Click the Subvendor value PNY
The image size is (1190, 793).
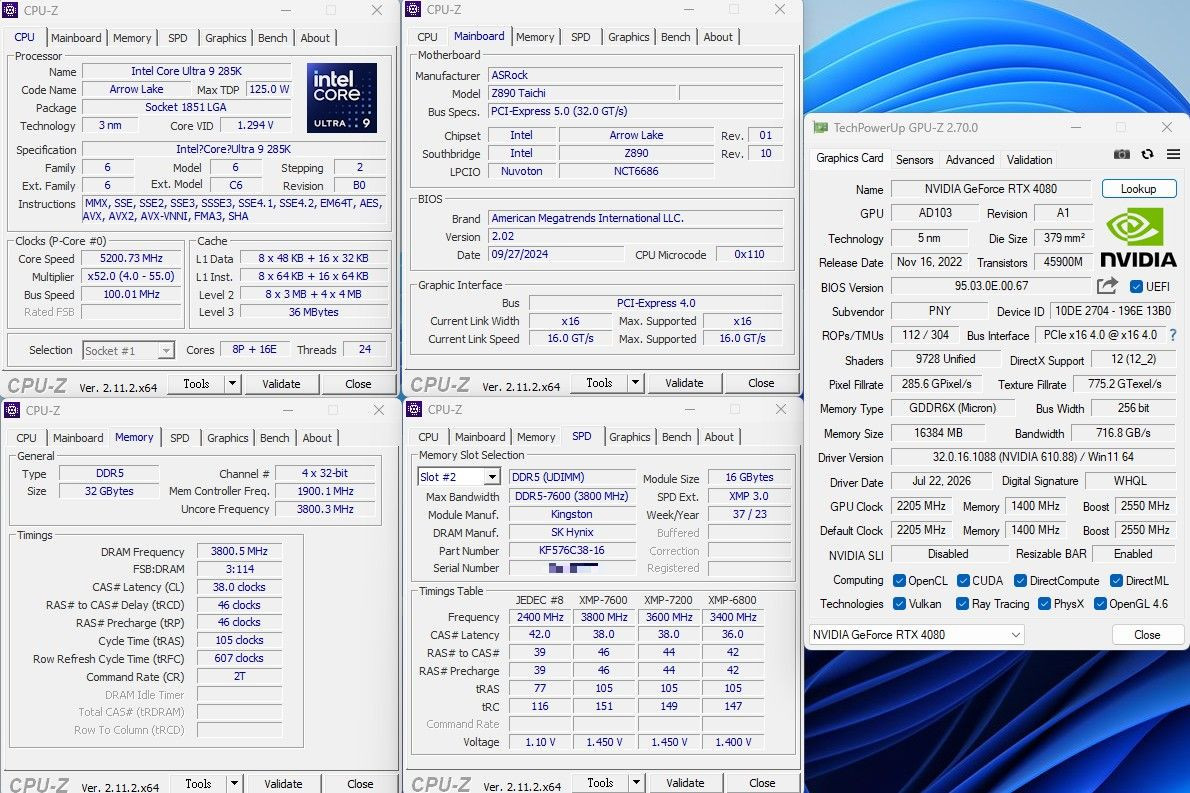(940, 310)
